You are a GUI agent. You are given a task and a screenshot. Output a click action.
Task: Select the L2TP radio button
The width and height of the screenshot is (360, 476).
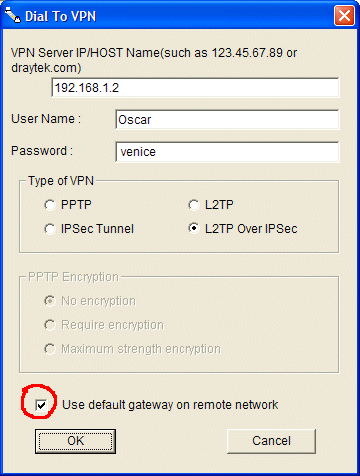point(194,205)
